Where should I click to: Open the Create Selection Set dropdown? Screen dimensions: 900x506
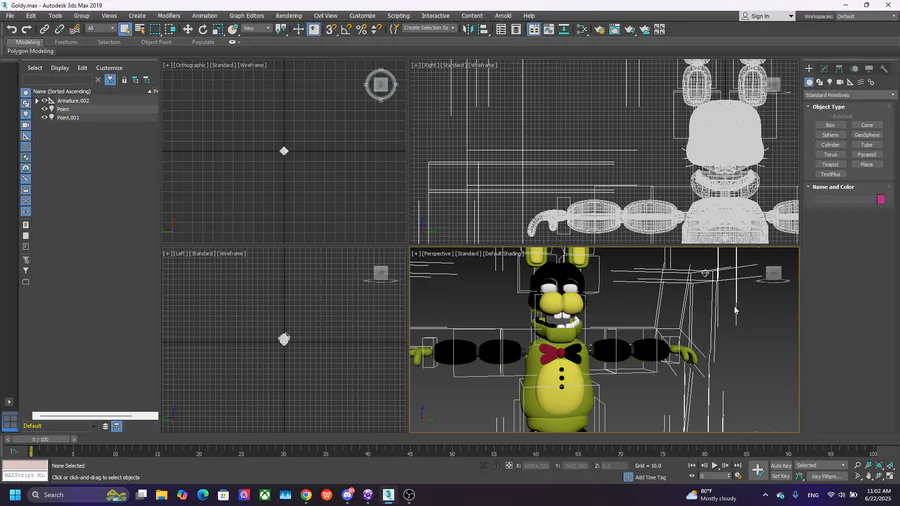tap(429, 28)
